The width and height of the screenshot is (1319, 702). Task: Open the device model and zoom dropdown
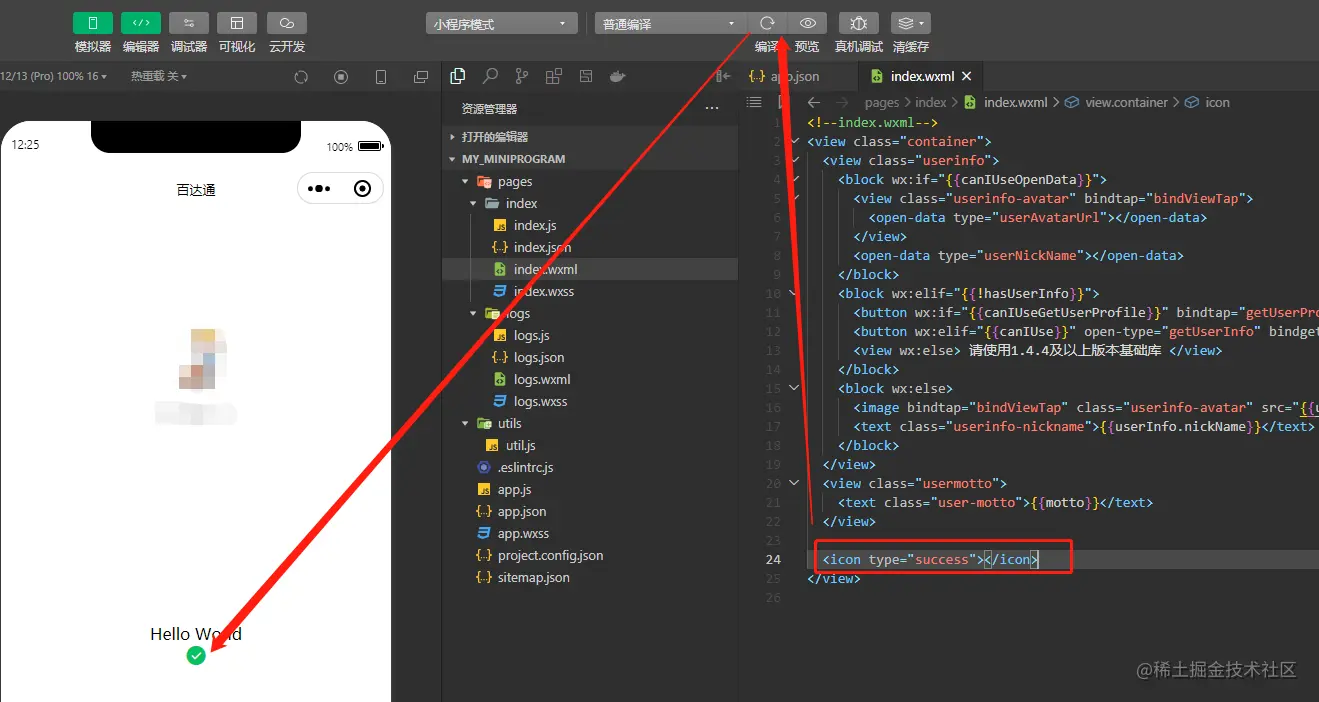point(53,76)
